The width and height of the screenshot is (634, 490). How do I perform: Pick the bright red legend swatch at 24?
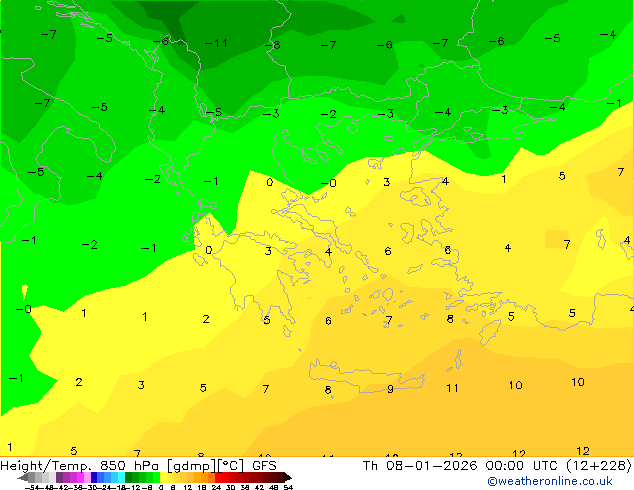pos(218,477)
